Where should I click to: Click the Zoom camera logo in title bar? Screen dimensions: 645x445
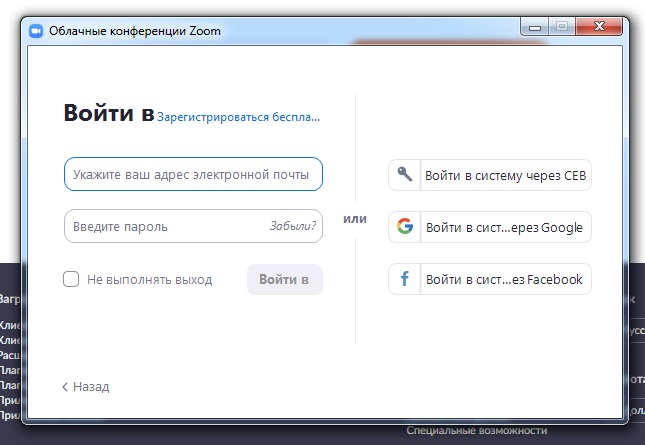coord(36,31)
